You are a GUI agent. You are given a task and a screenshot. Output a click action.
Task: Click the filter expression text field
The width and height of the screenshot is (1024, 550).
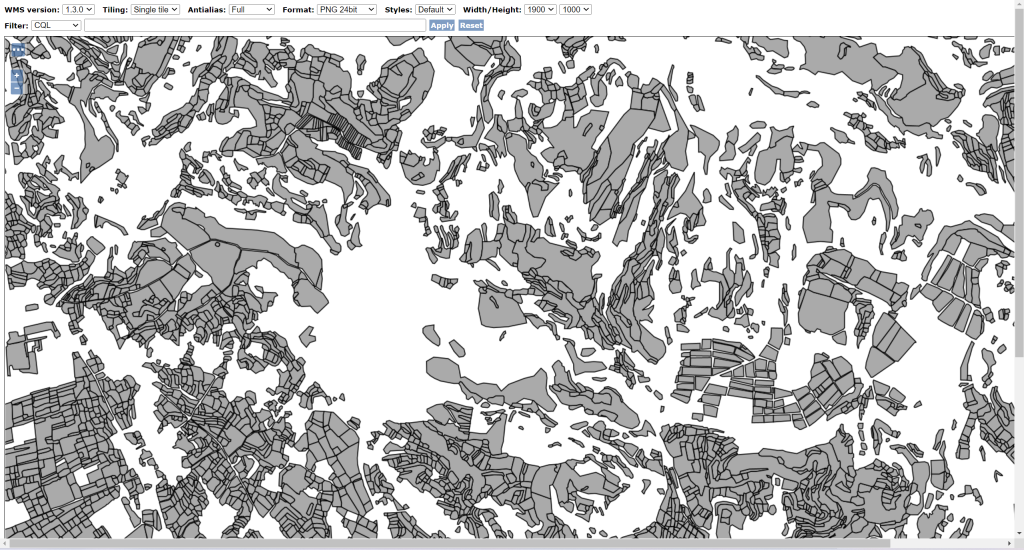coord(255,25)
